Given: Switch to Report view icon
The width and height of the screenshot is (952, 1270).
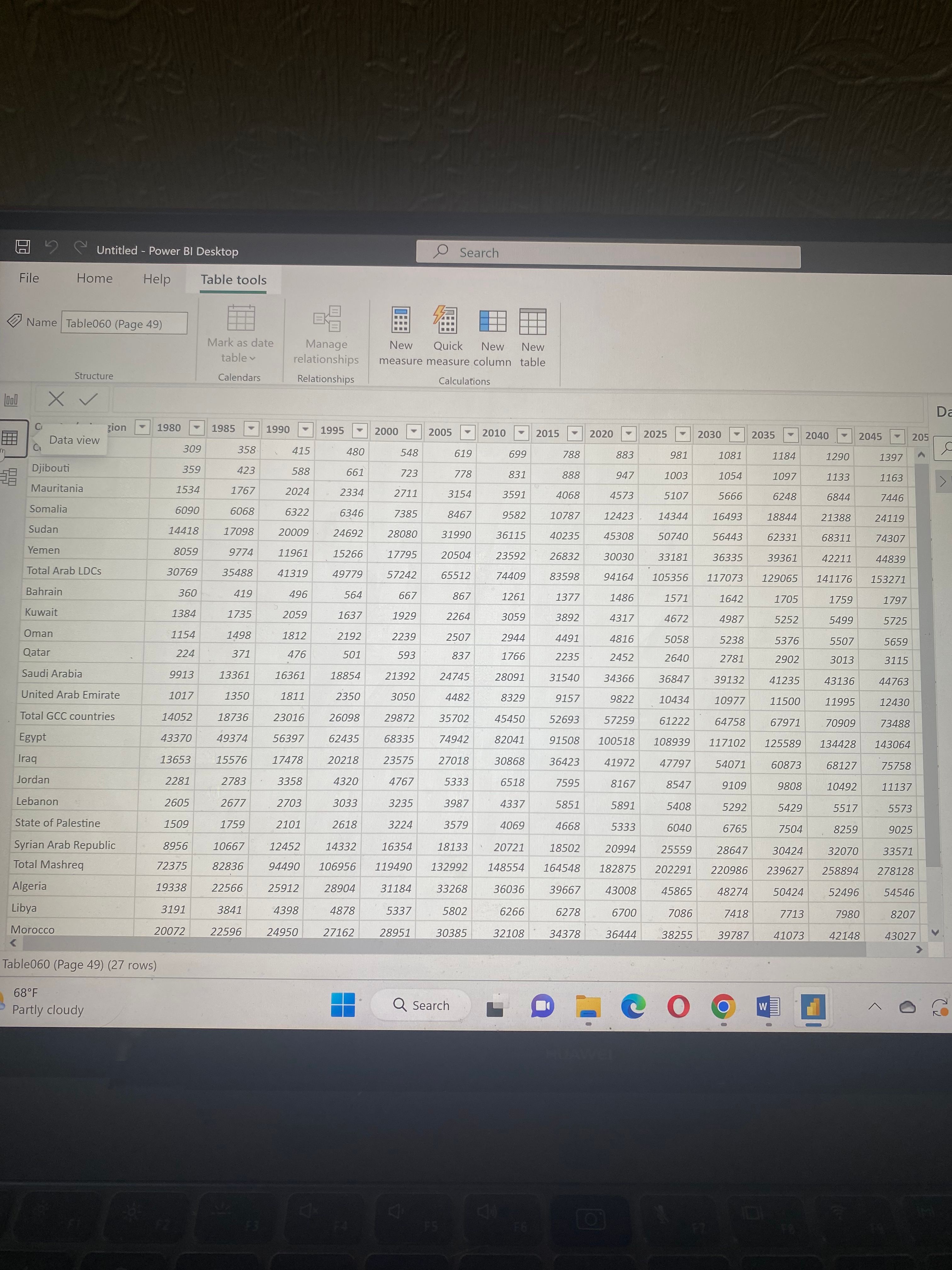Looking at the screenshot, I should (x=11, y=399).
